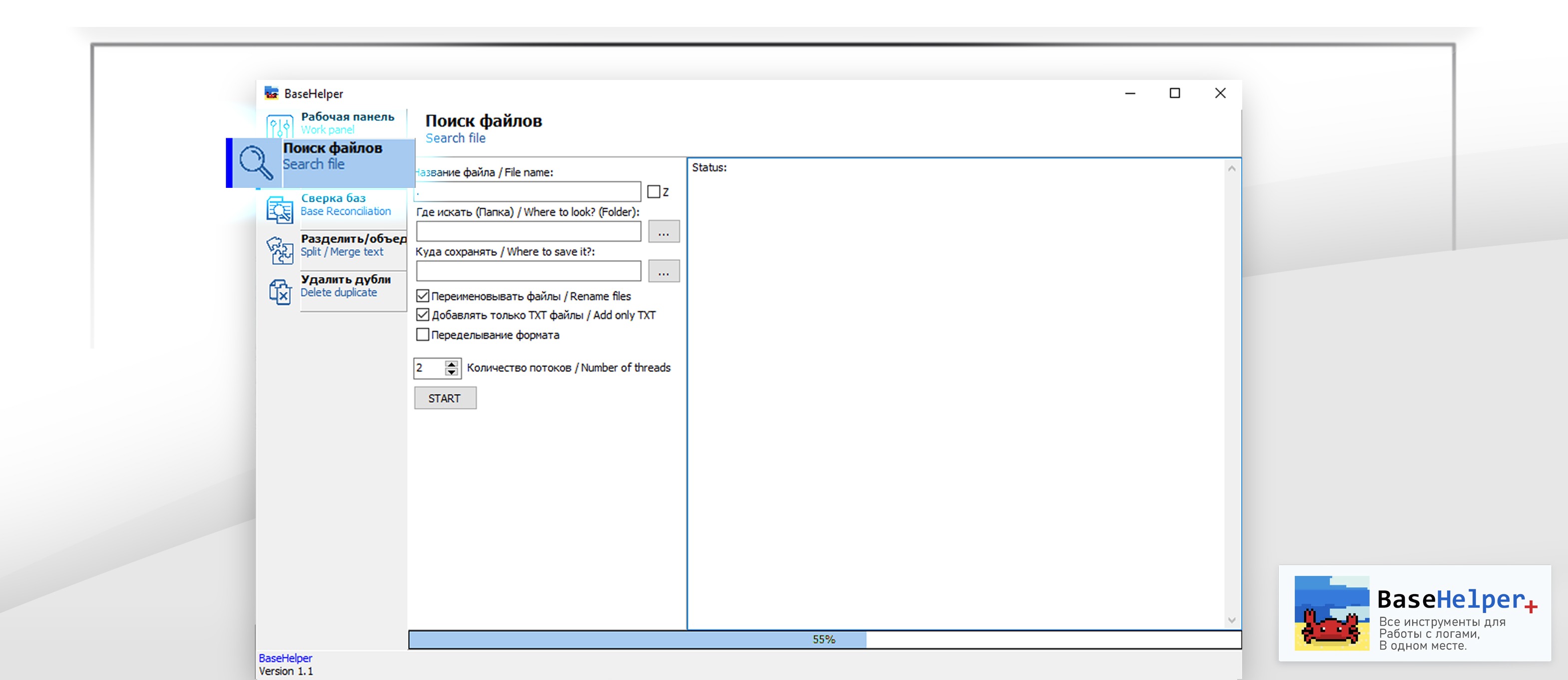
Task: Switch to the Base Reconciliation tab label
Action: click(x=345, y=204)
